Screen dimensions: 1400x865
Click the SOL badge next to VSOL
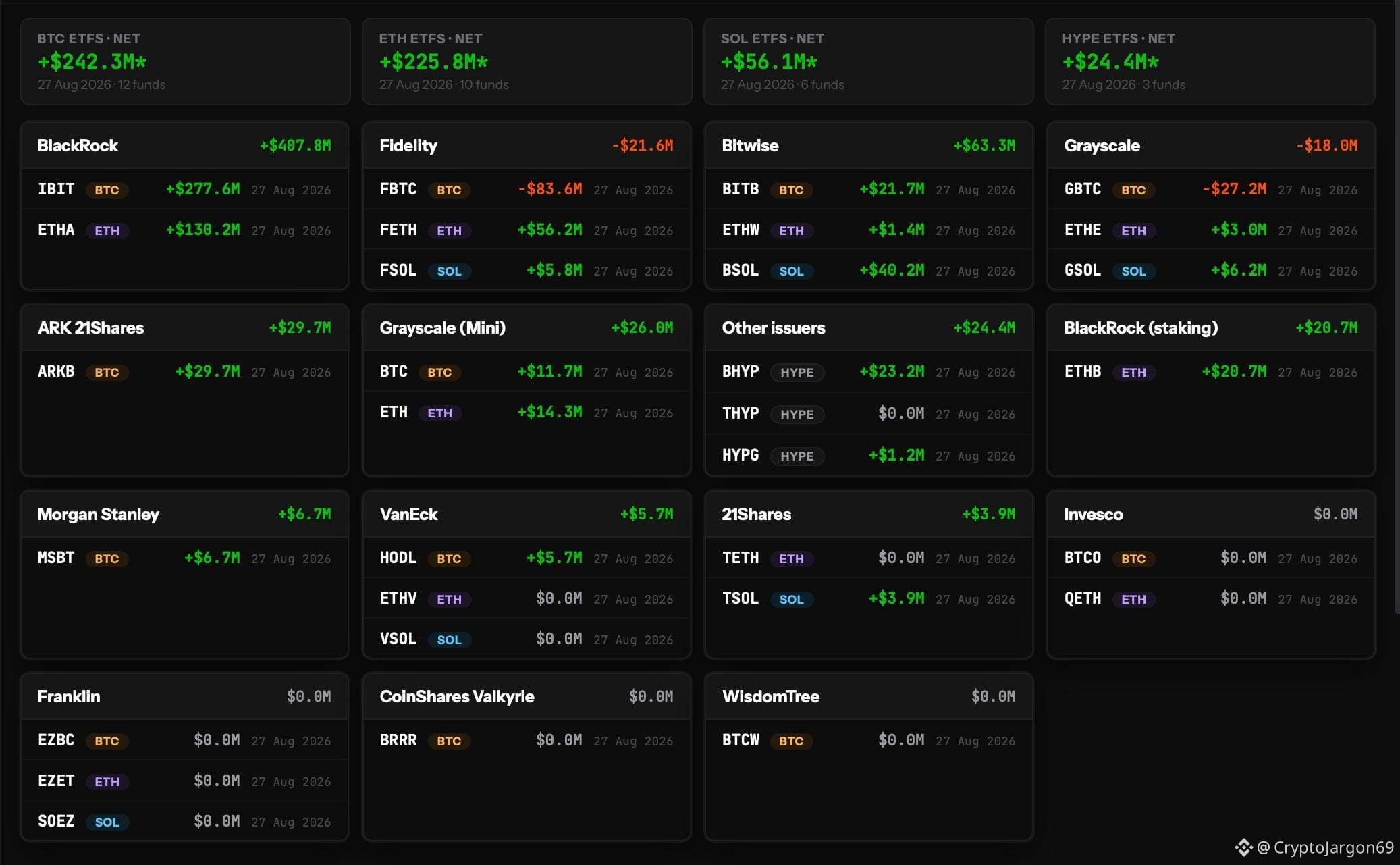(449, 639)
